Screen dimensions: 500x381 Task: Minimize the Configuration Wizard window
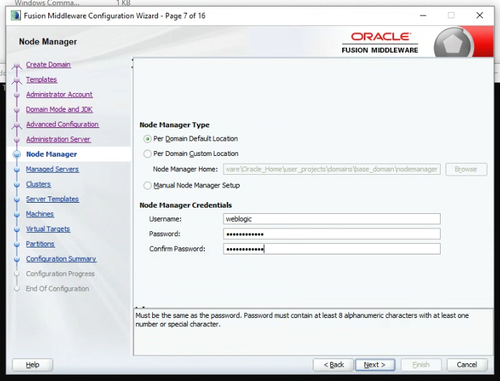(x=423, y=15)
